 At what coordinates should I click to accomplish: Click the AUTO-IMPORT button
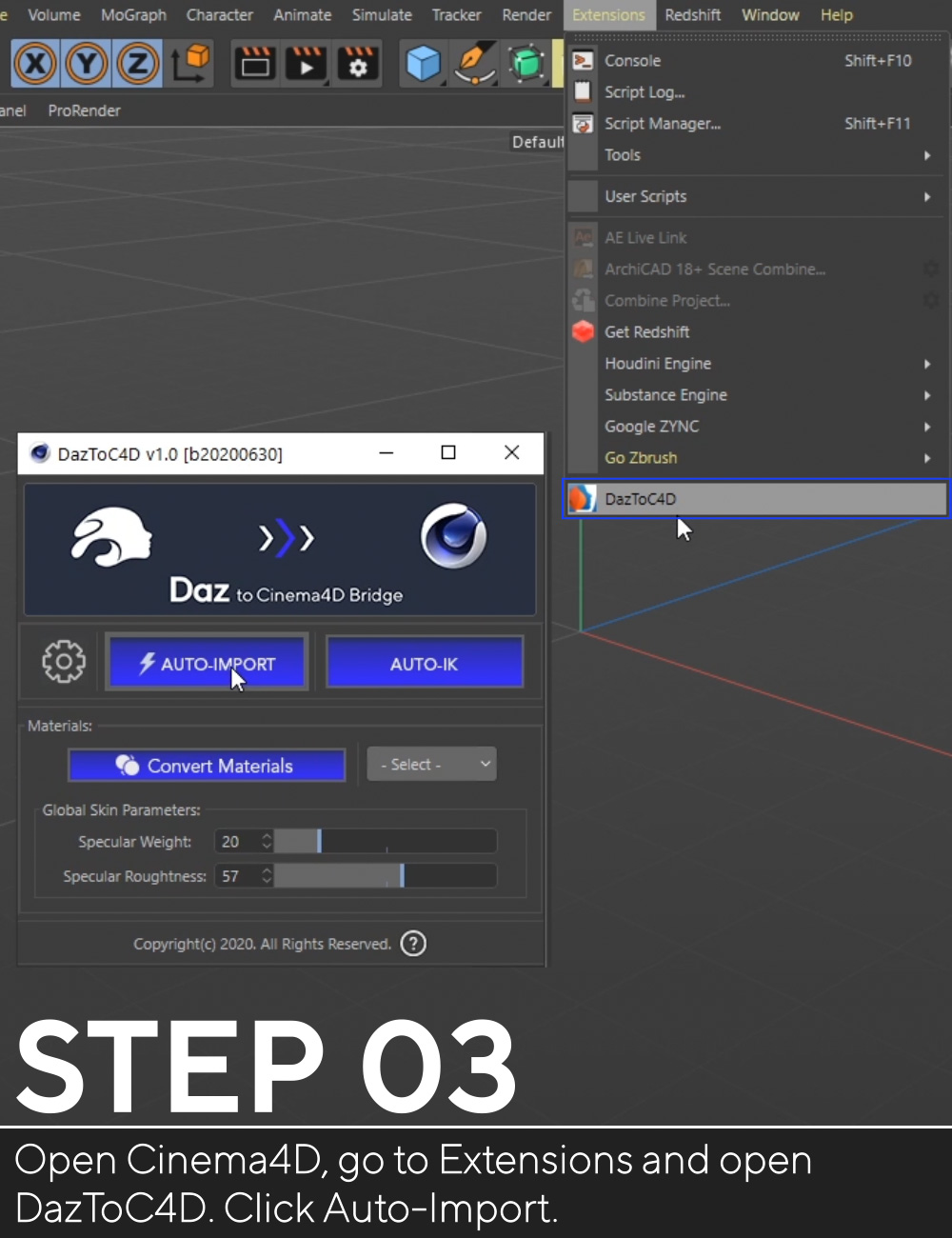[207, 662]
